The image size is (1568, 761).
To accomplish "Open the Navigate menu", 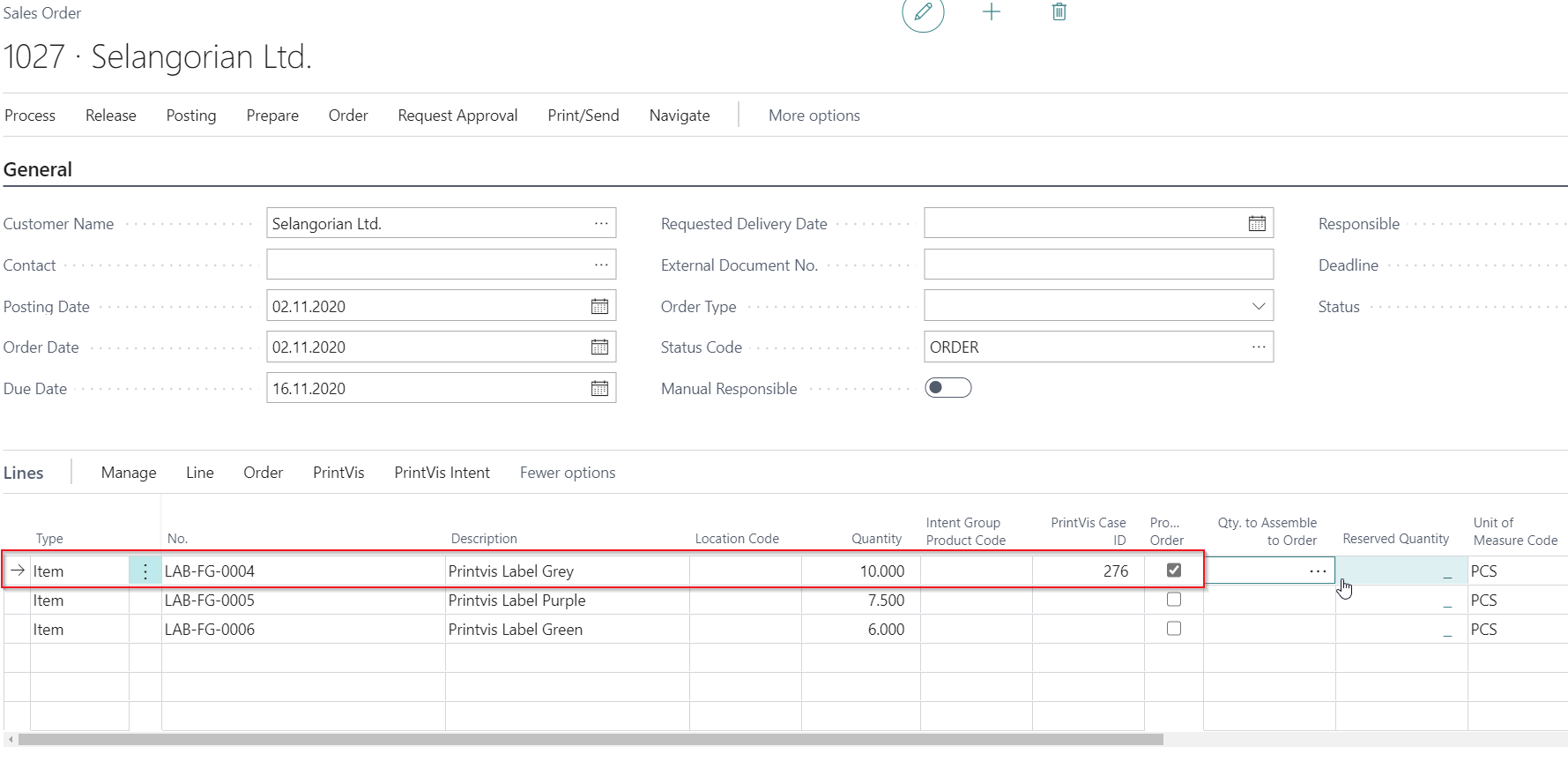I will pyautogui.click(x=680, y=116).
